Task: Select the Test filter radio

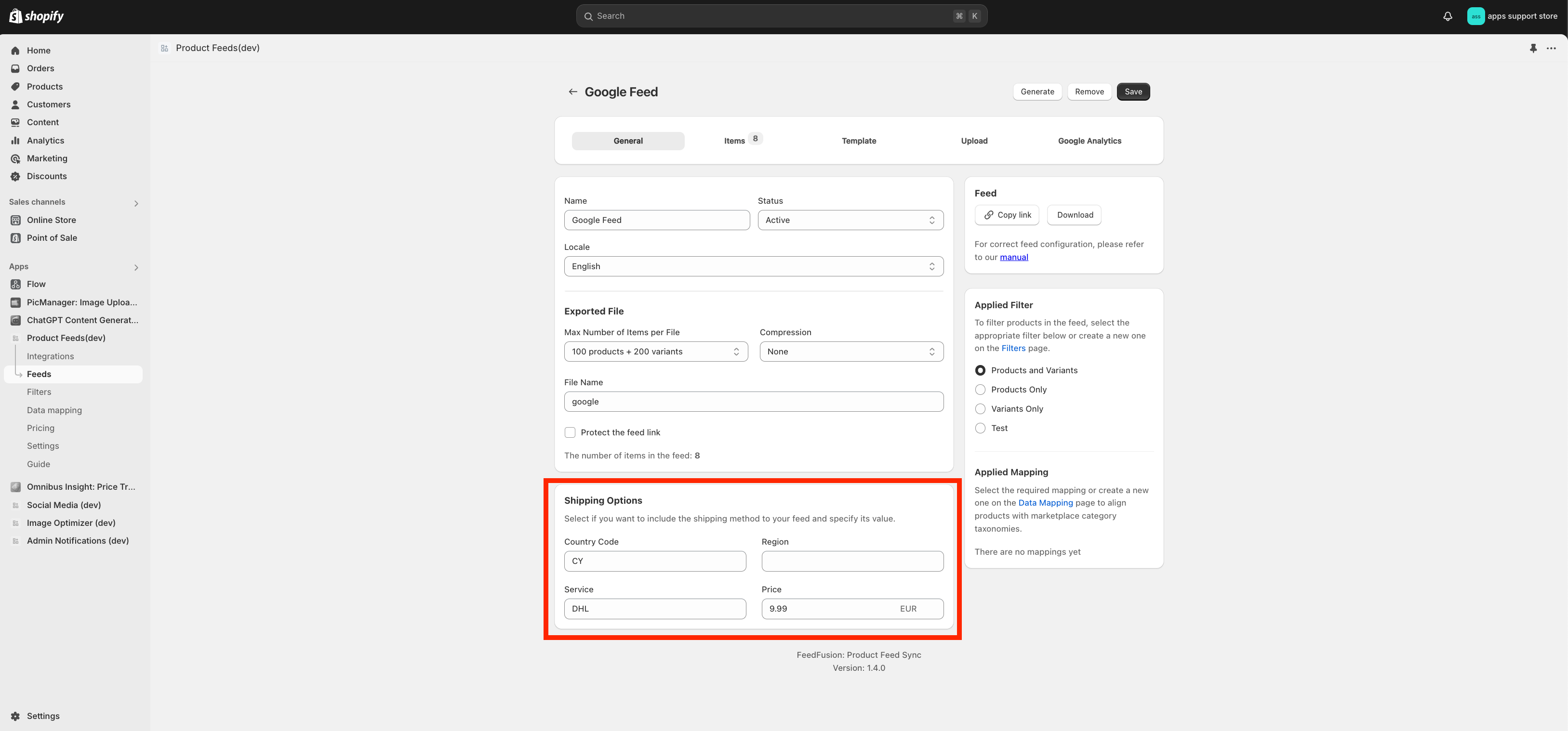Action: pos(980,428)
